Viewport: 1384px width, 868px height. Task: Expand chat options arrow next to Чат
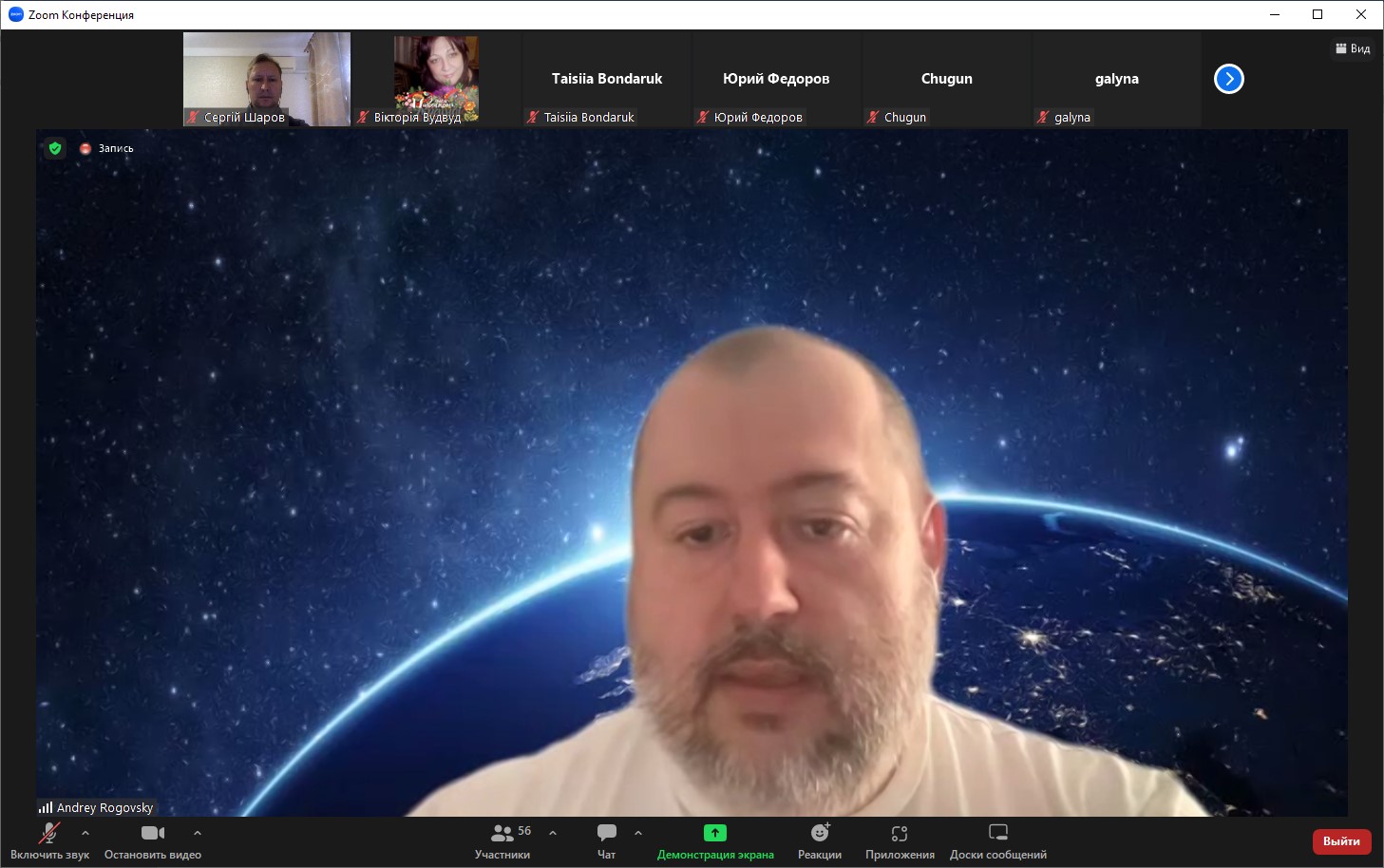(x=638, y=833)
